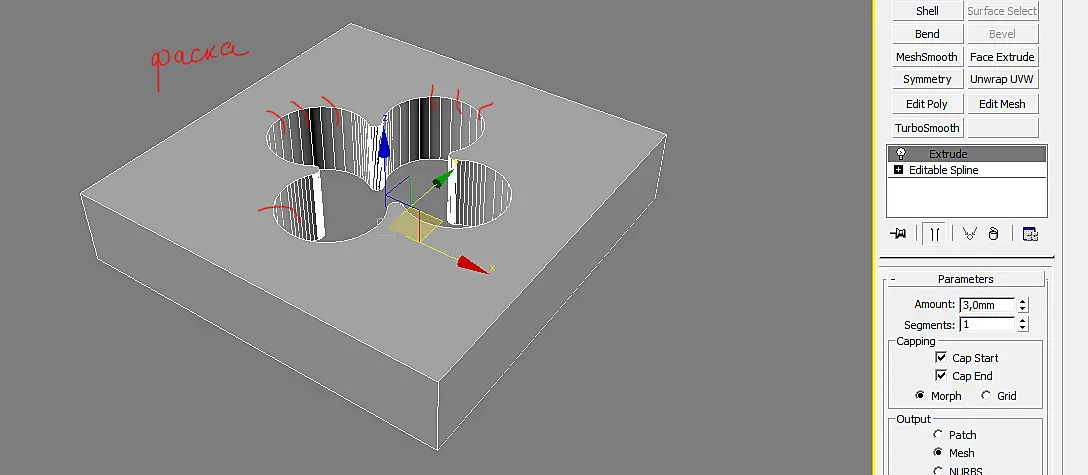Toggle the Extrude modifier lightbulb icon

click(x=901, y=153)
